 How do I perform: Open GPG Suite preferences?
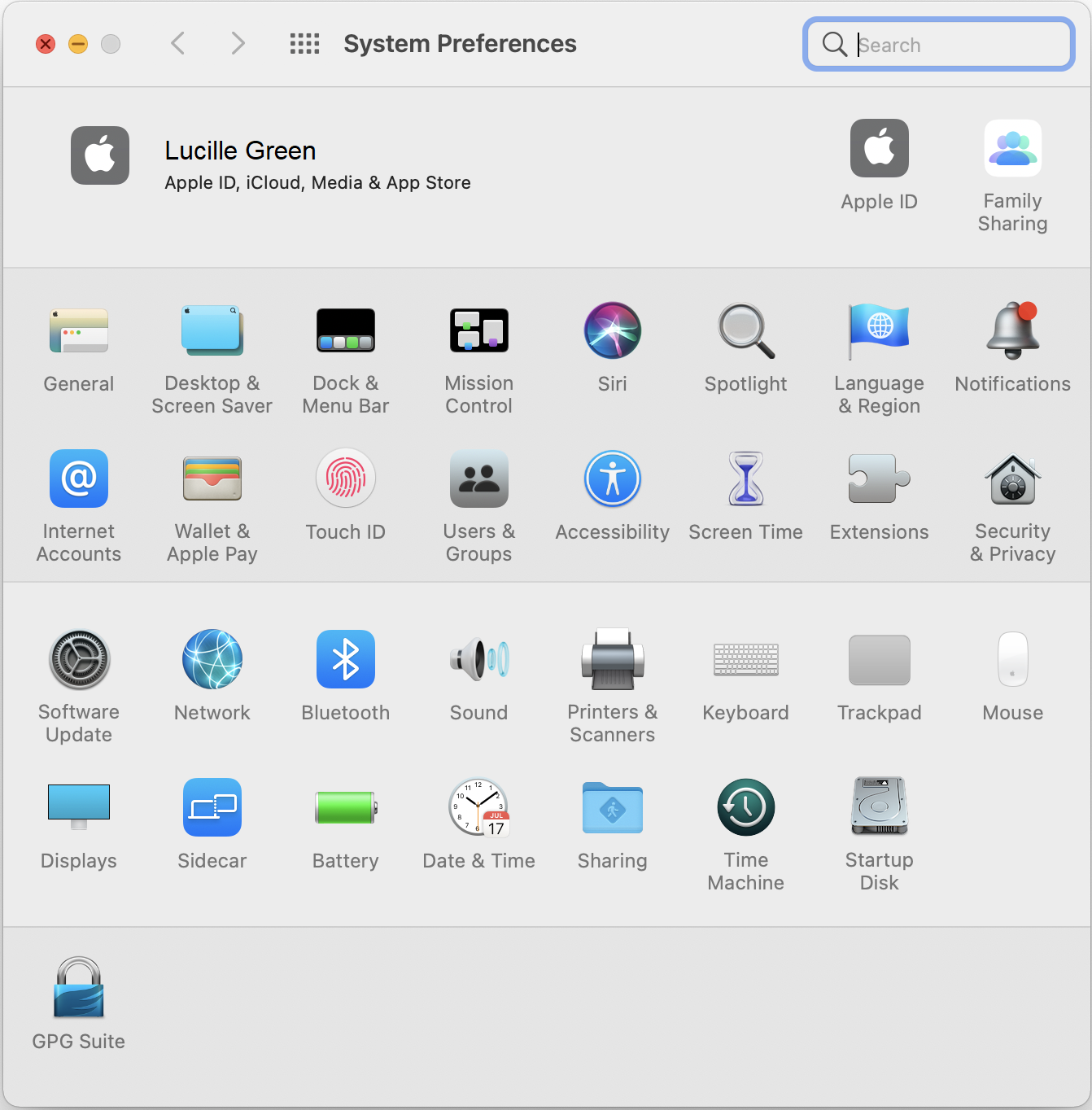pyautogui.click(x=79, y=988)
